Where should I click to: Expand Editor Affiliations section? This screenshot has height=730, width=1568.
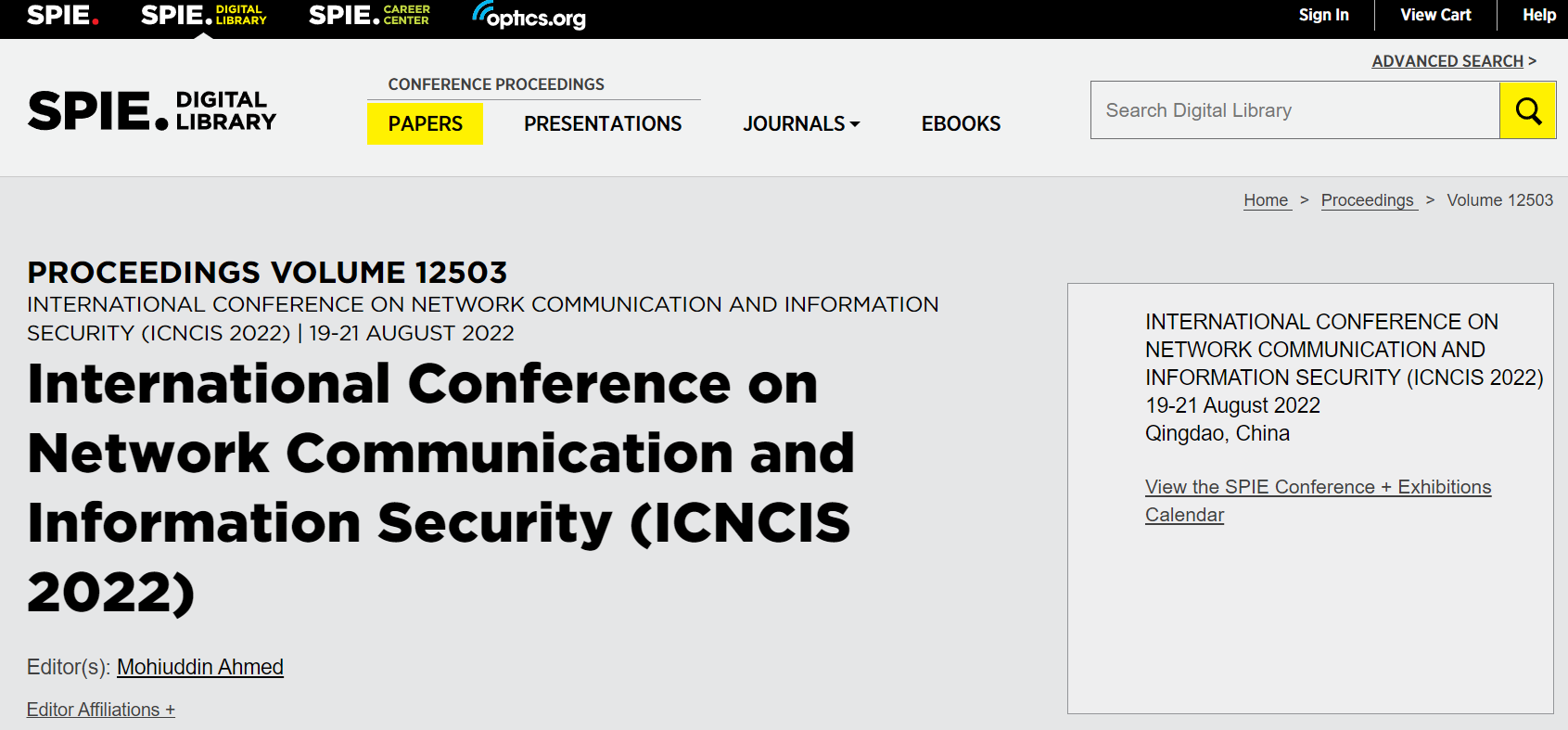pos(101,710)
